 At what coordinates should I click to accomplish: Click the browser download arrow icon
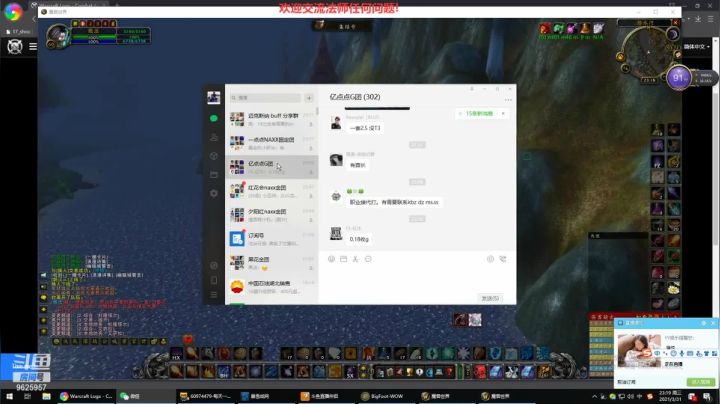(x=698, y=19)
